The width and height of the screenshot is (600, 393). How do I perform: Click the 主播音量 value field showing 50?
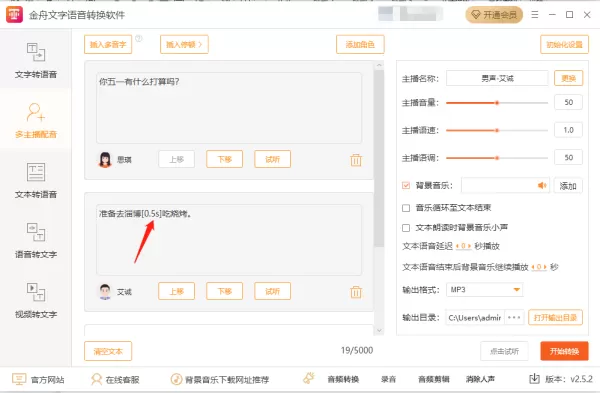569,102
